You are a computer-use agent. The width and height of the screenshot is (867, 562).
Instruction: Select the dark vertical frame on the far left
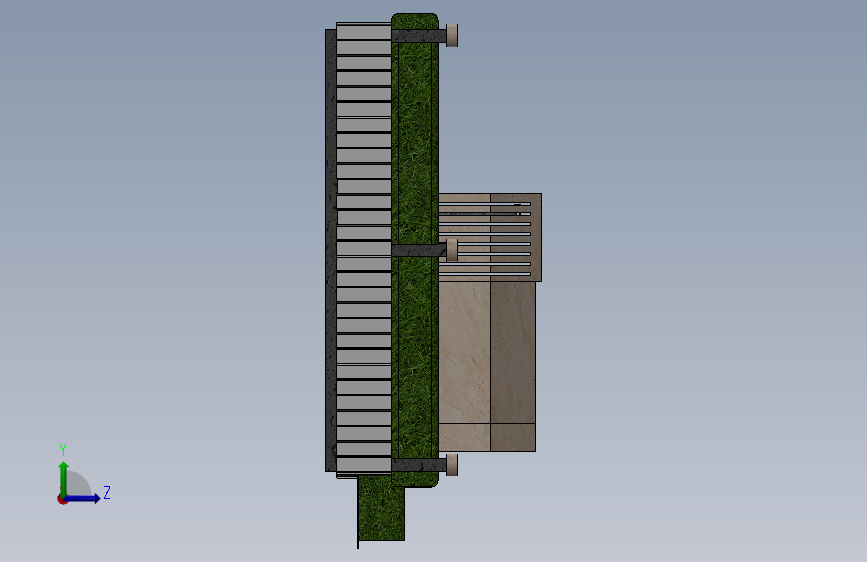[x=331, y=250]
